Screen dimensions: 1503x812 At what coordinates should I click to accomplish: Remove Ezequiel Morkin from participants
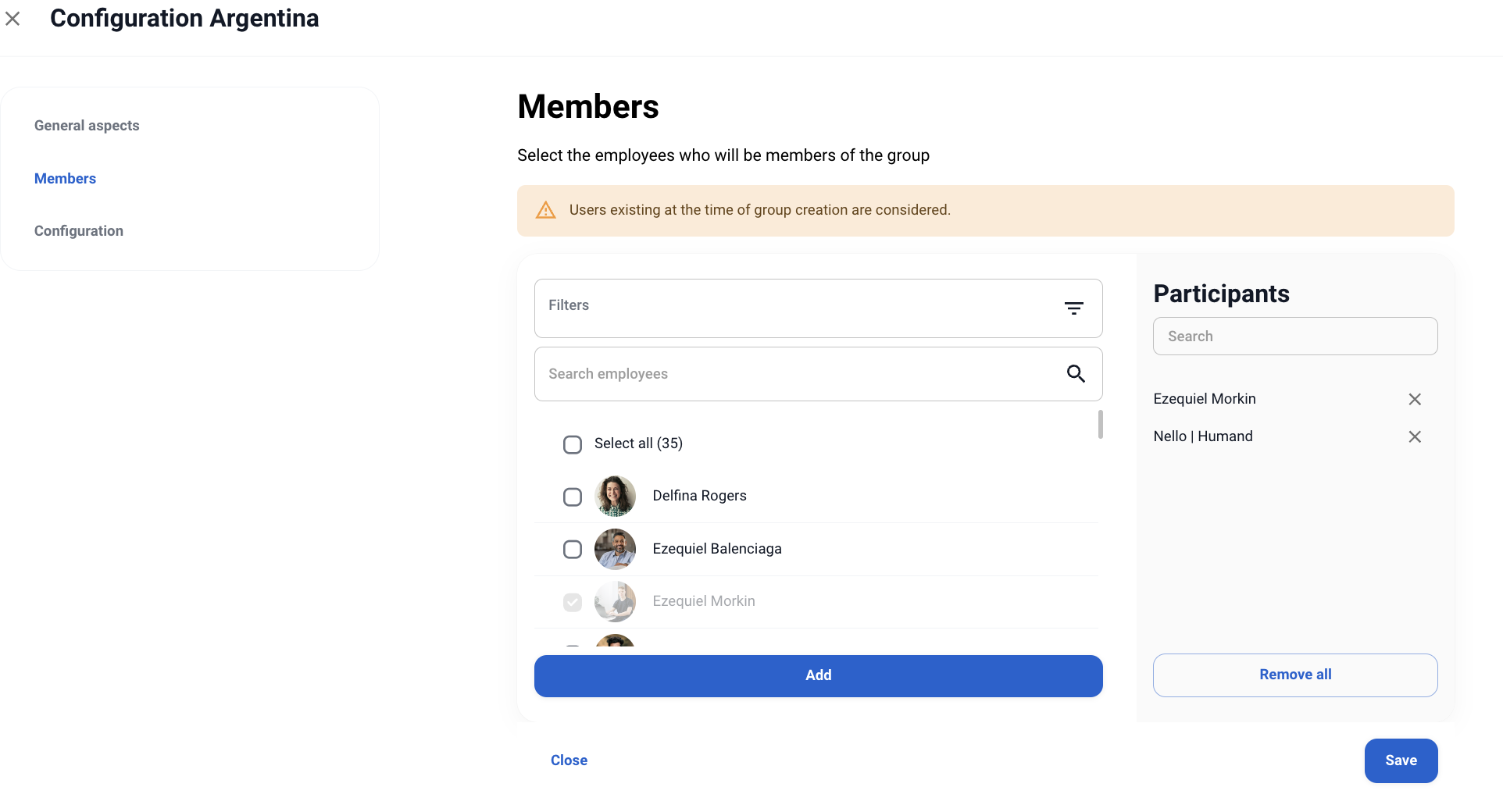coord(1414,399)
